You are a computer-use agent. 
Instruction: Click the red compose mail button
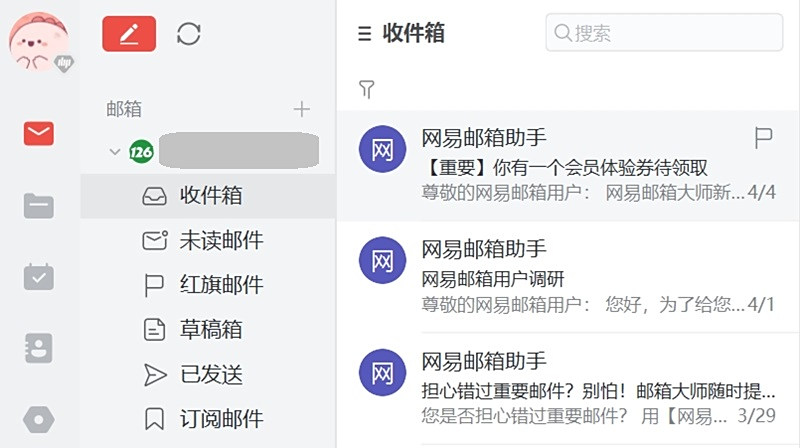[x=129, y=34]
